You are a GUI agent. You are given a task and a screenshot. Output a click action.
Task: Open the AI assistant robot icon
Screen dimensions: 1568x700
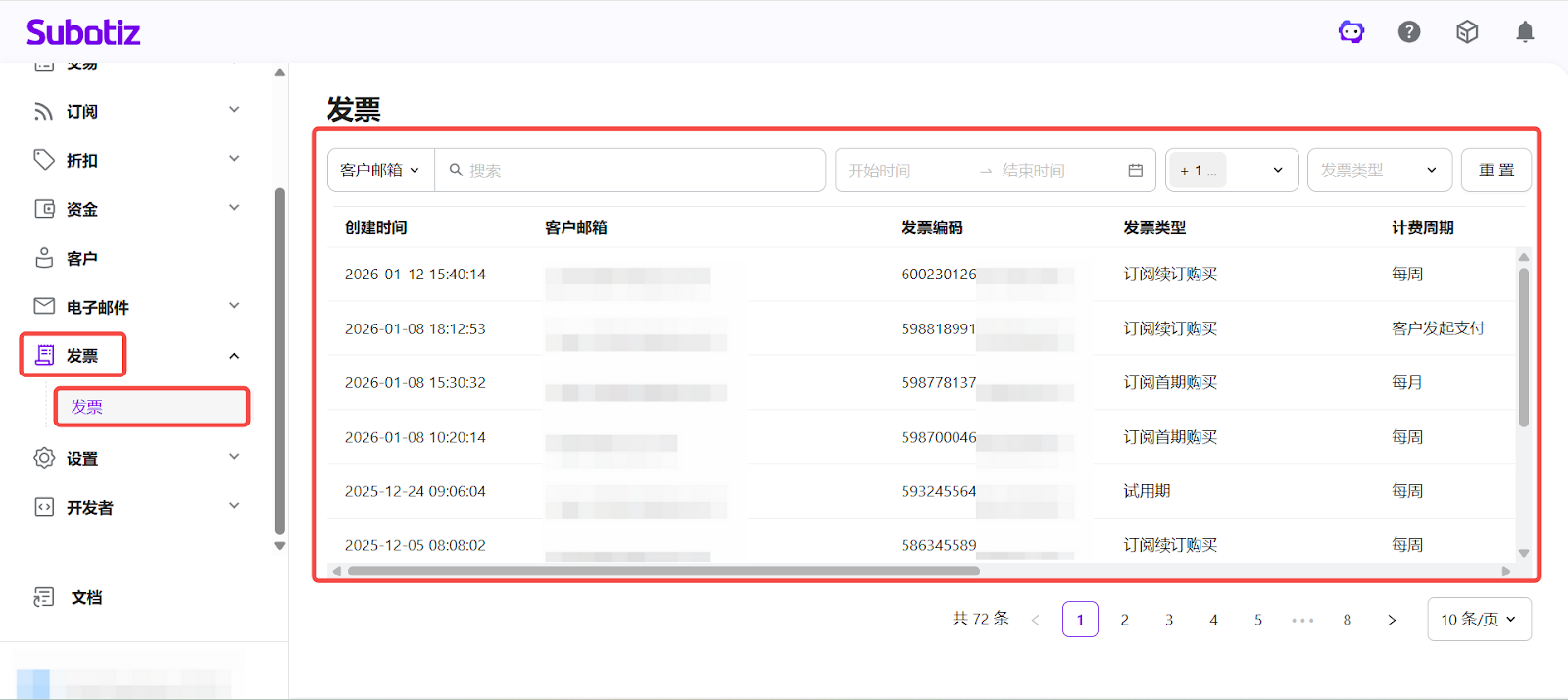click(x=1351, y=32)
